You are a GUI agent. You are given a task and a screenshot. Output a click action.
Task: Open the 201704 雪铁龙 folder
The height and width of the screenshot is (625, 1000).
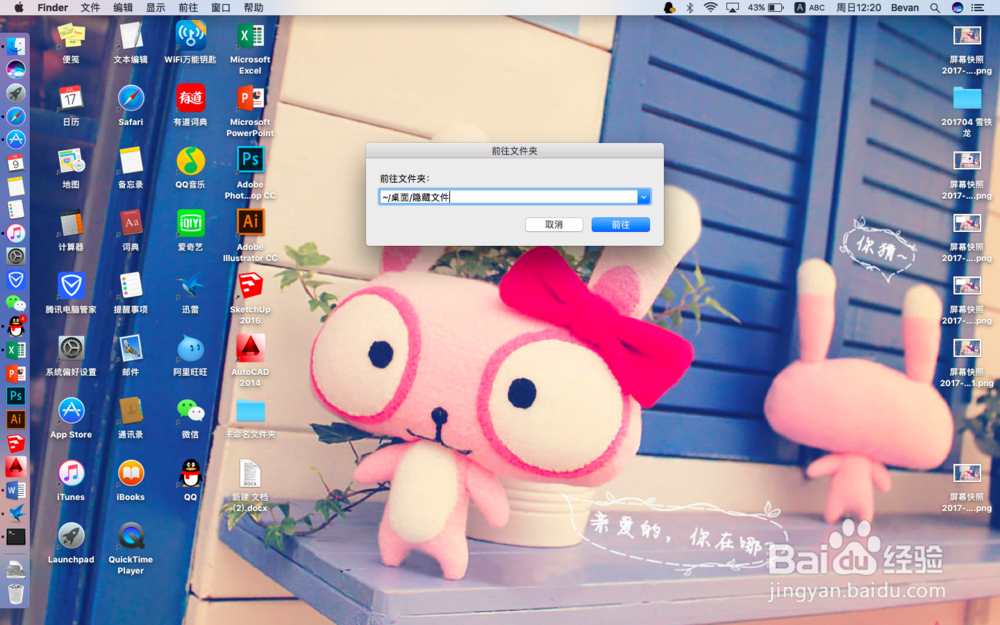pyautogui.click(x=967, y=98)
